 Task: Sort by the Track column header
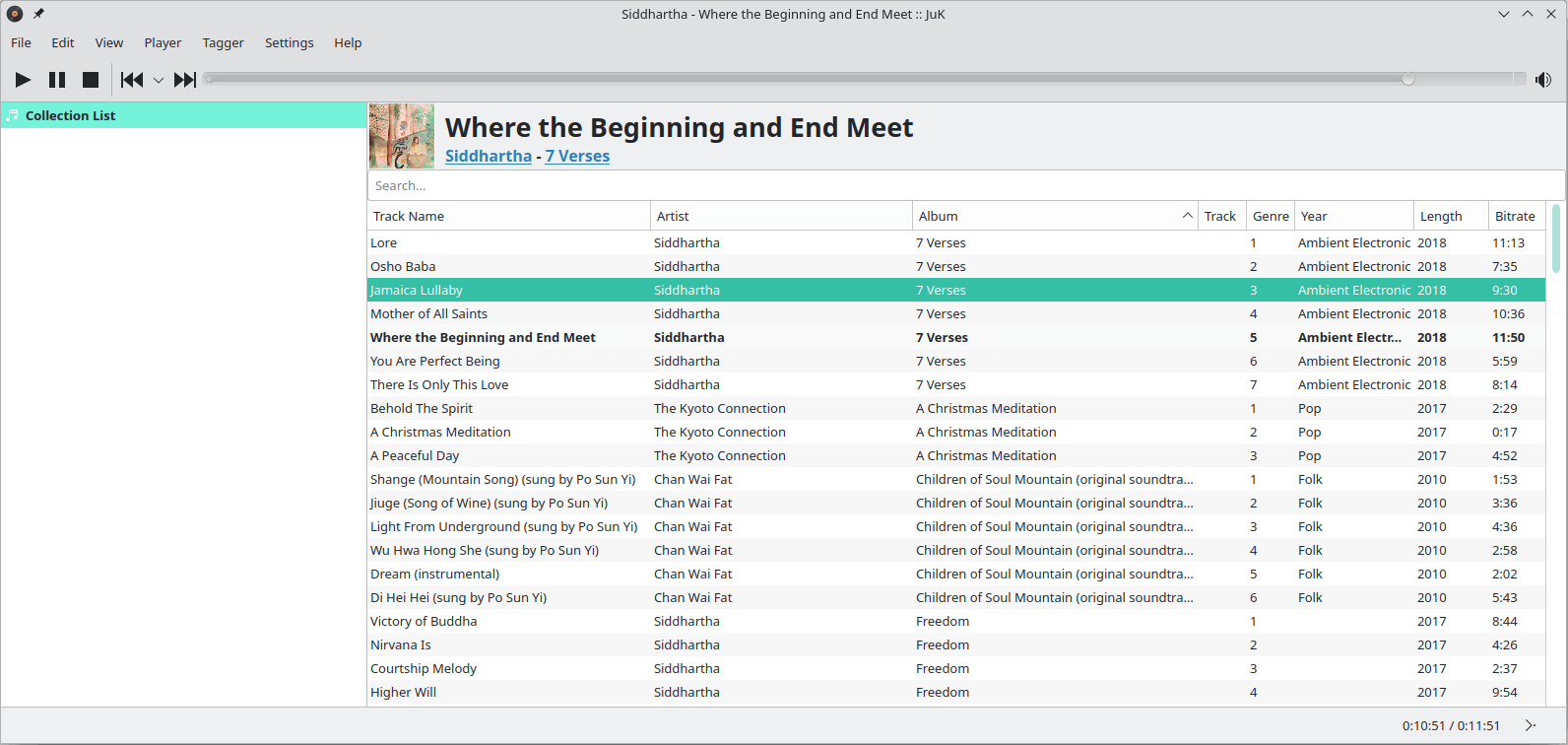1222,216
